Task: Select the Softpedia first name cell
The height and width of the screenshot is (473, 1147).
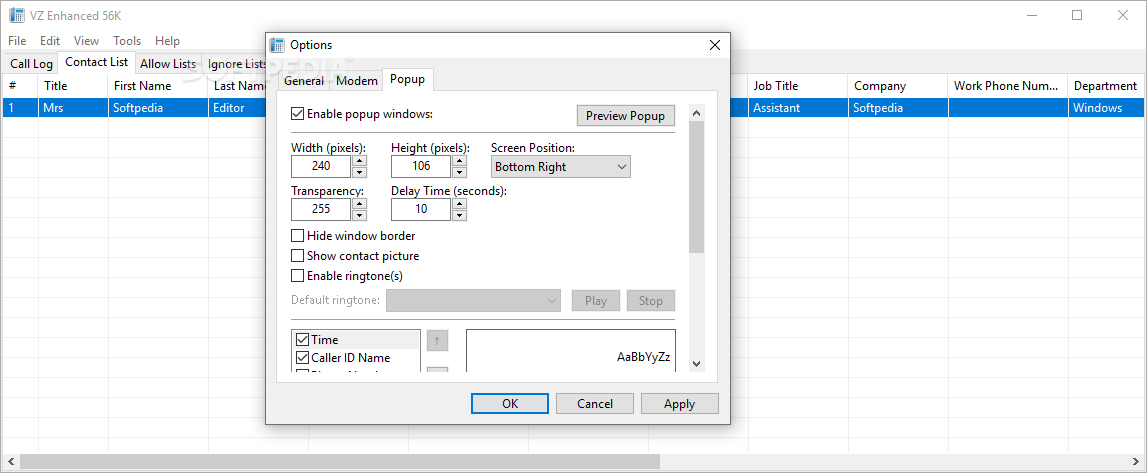Action: 158,107
